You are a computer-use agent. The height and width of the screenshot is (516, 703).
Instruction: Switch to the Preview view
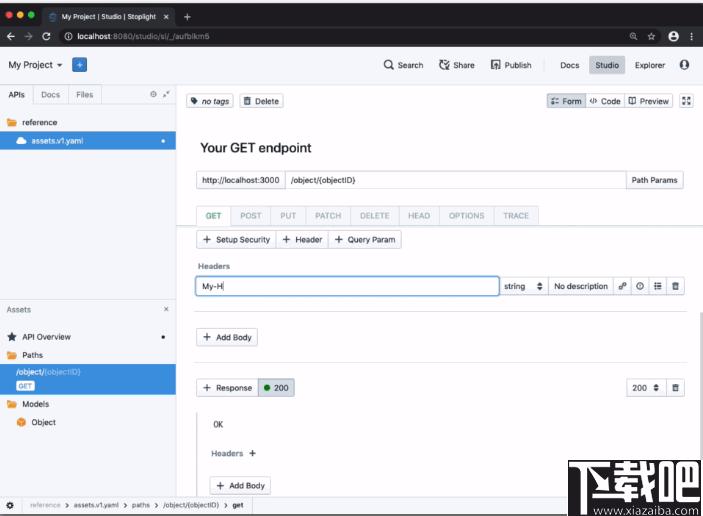tap(648, 101)
